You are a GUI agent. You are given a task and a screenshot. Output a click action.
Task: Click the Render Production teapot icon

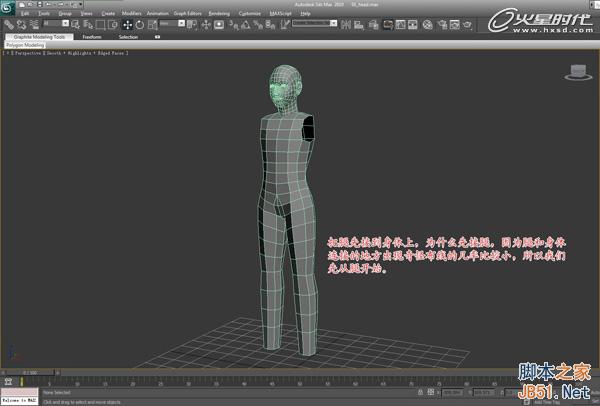467,25
